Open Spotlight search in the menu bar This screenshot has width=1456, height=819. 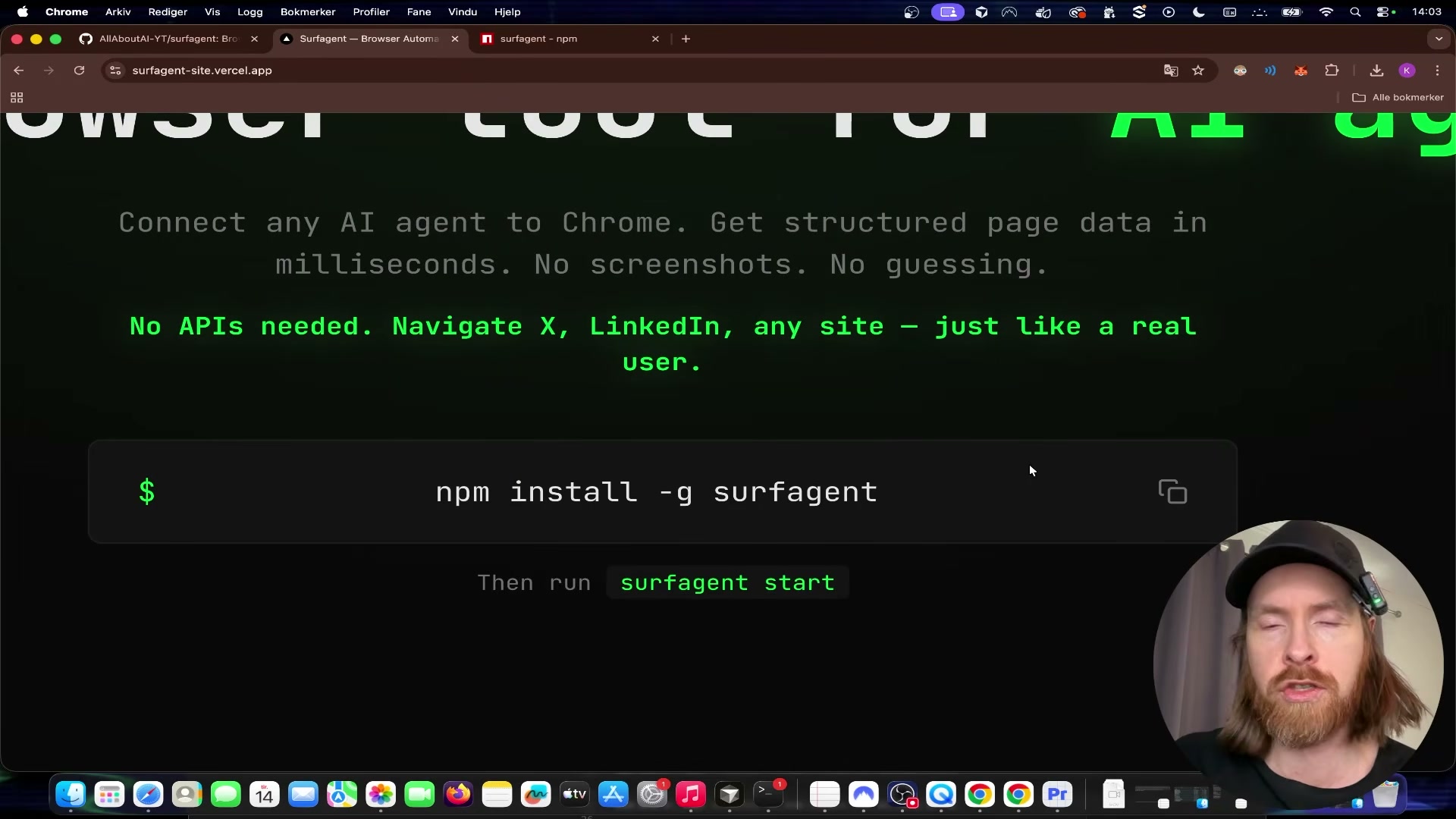tap(1356, 12)
